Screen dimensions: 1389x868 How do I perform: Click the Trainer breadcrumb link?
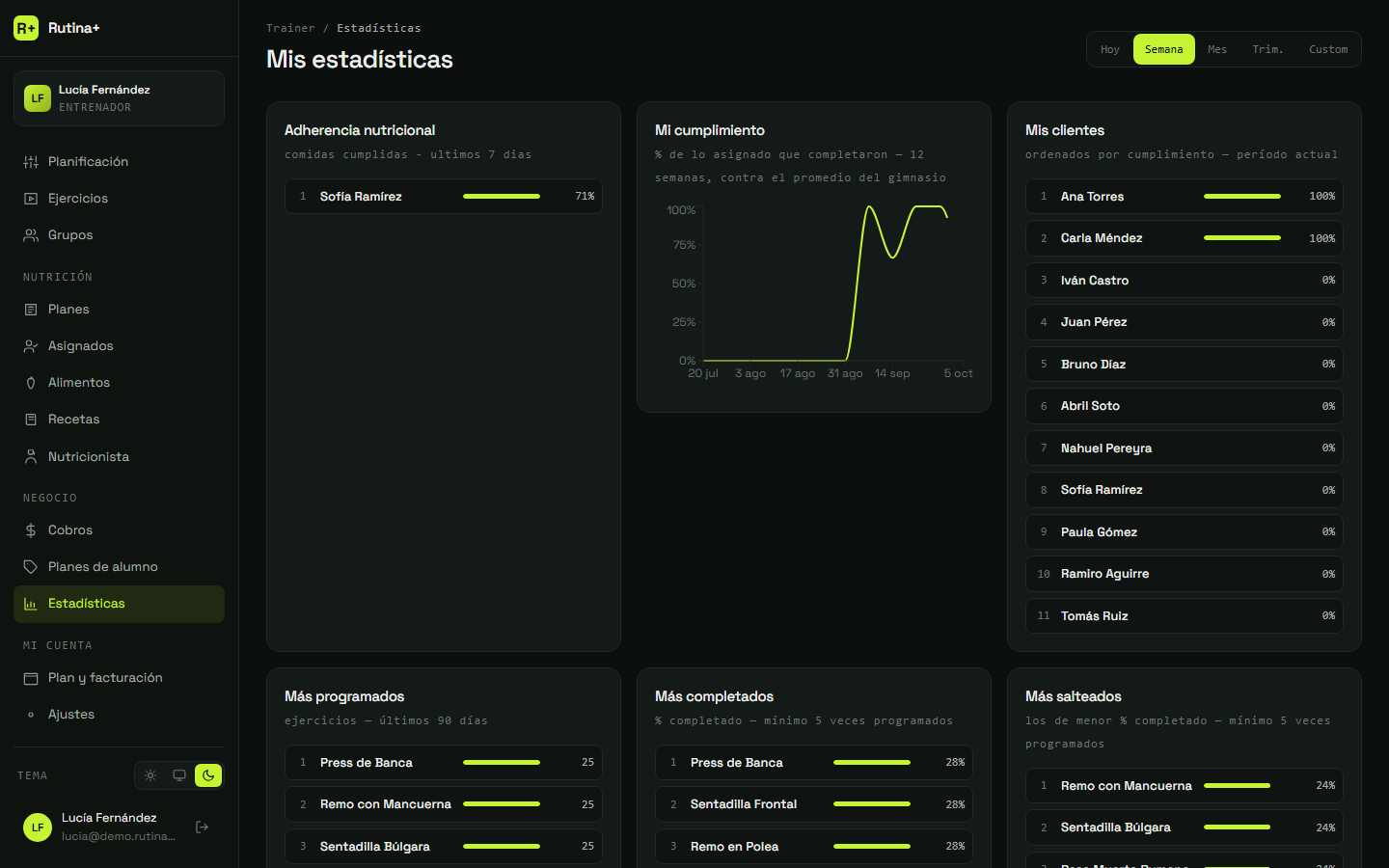pyautogui.click(x=290, y=28)
